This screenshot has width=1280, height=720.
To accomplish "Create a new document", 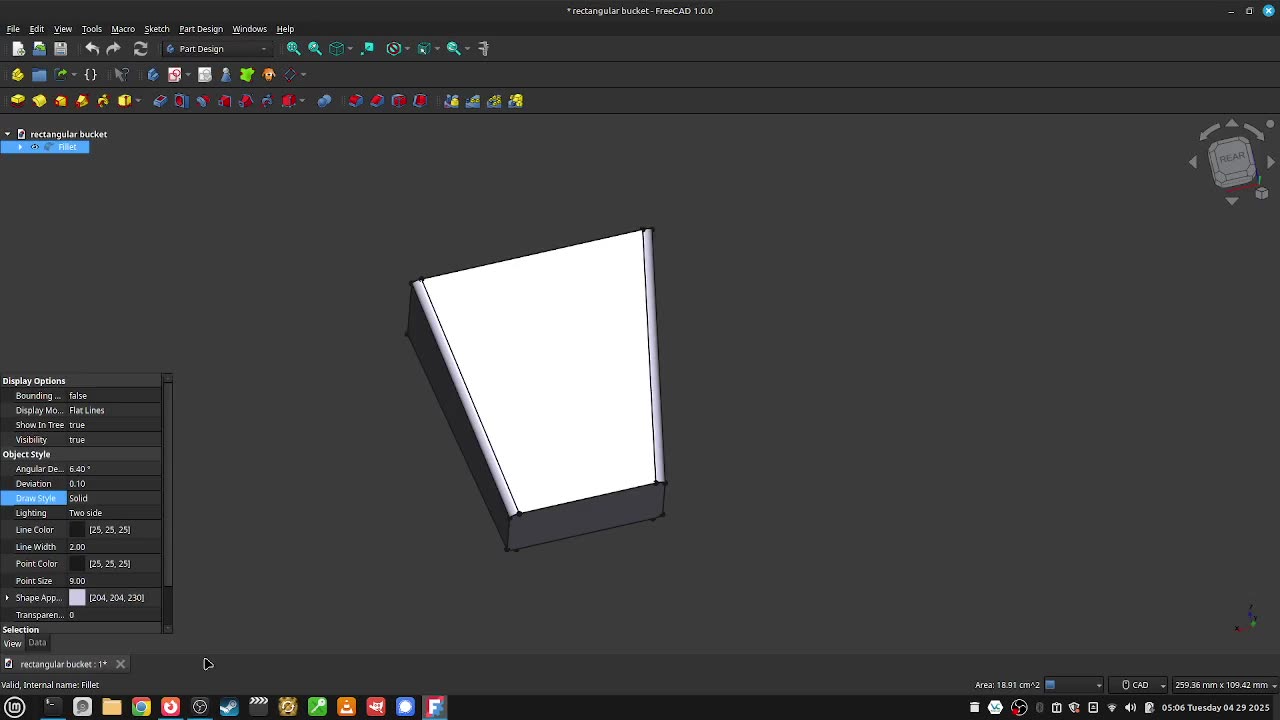I will pyautogui.click(x=18, y=48).
